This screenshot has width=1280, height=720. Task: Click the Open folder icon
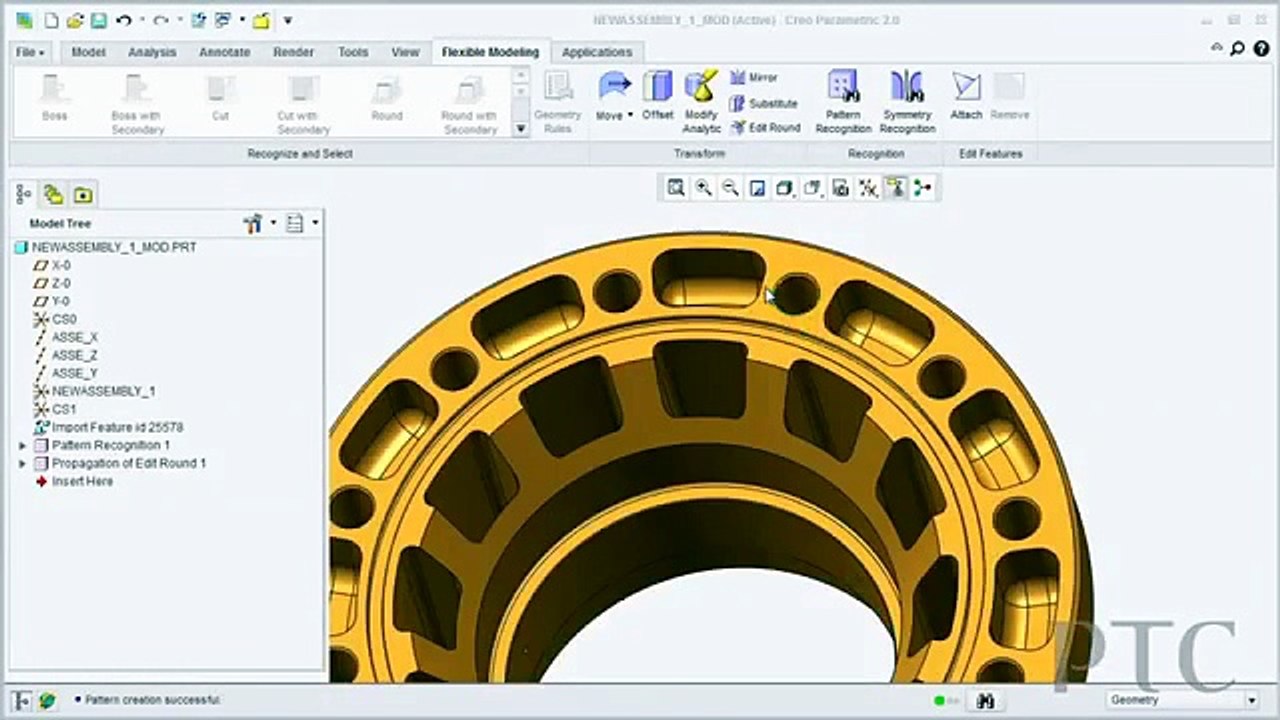click(75, 20)
